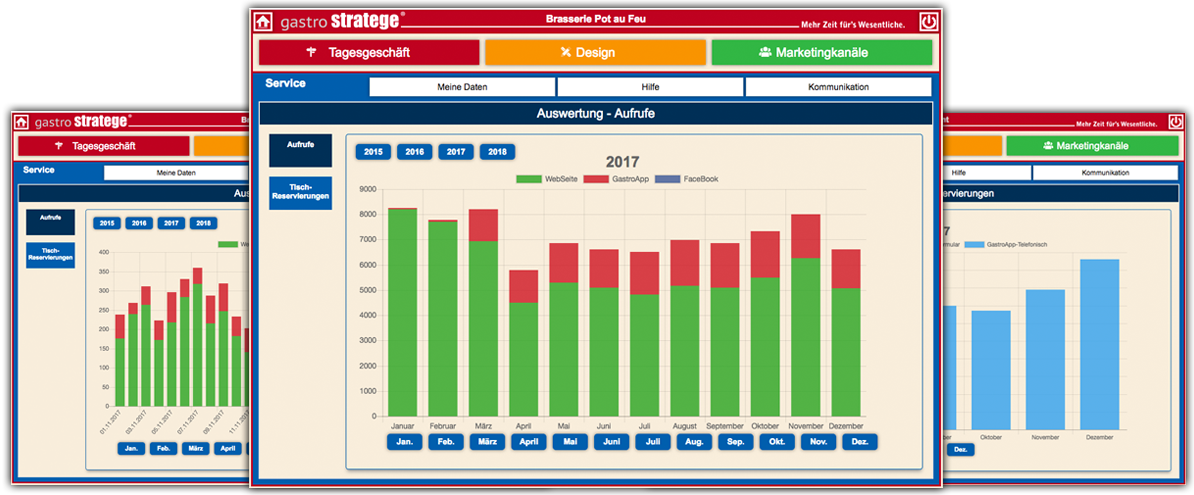Click the Januar bar in the 2017 chart
The width and height of the screenshot is (1194, 495).
point(403,310)
